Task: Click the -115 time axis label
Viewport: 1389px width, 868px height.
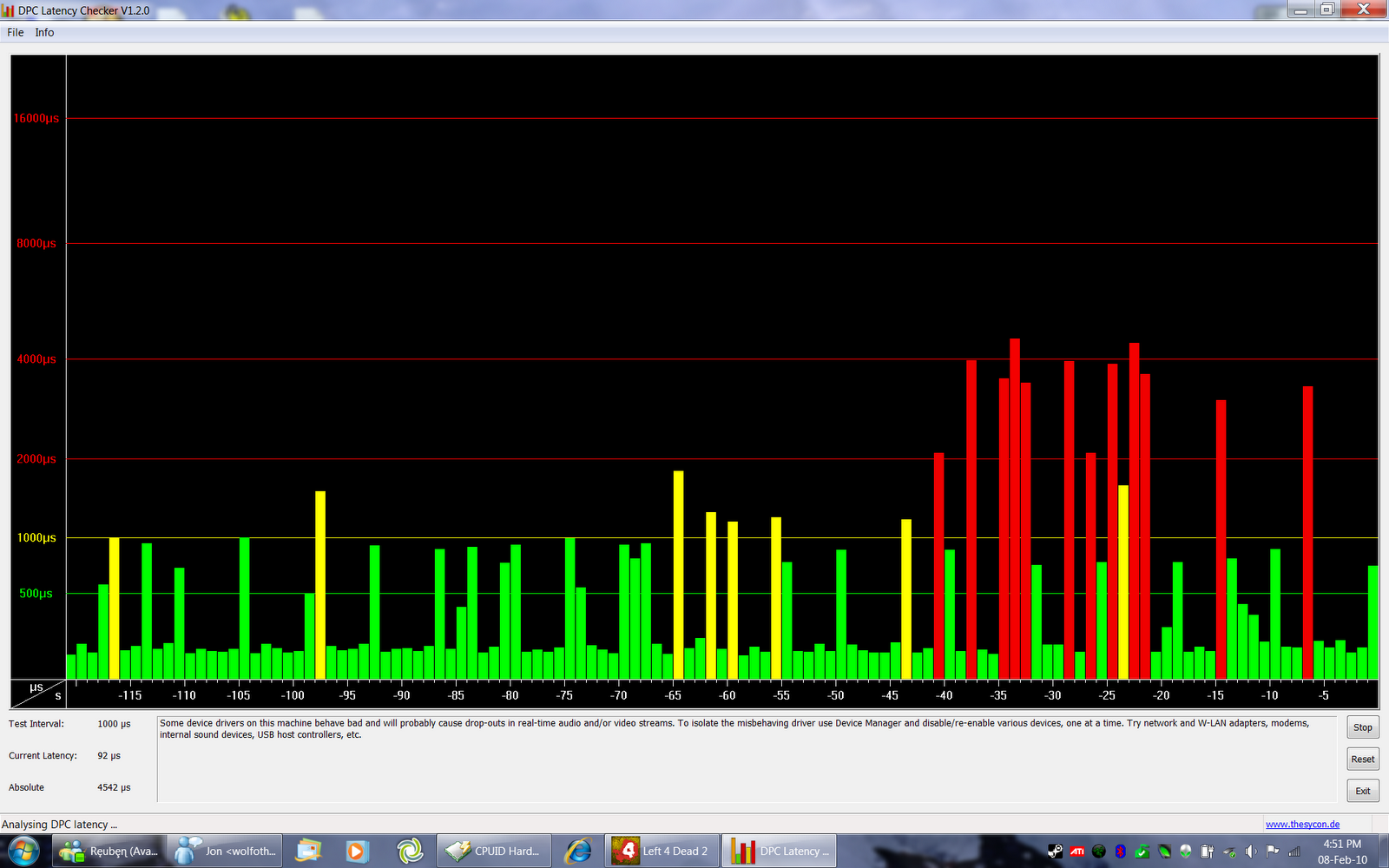Action: 129,695
